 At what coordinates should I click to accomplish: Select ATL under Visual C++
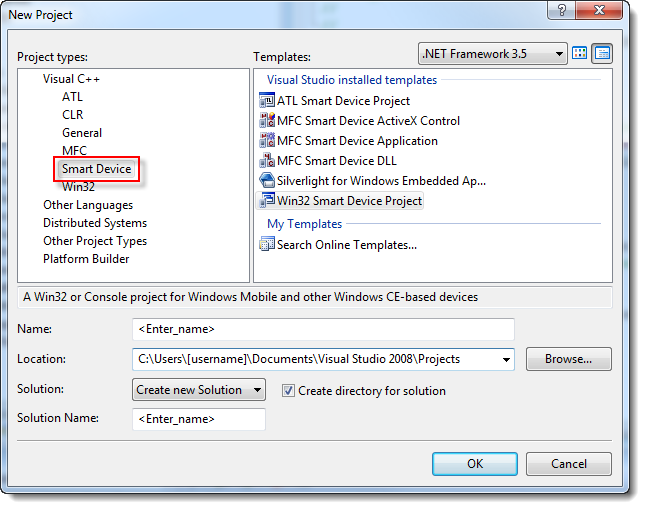pyautogui.click(x=72, y=97)
